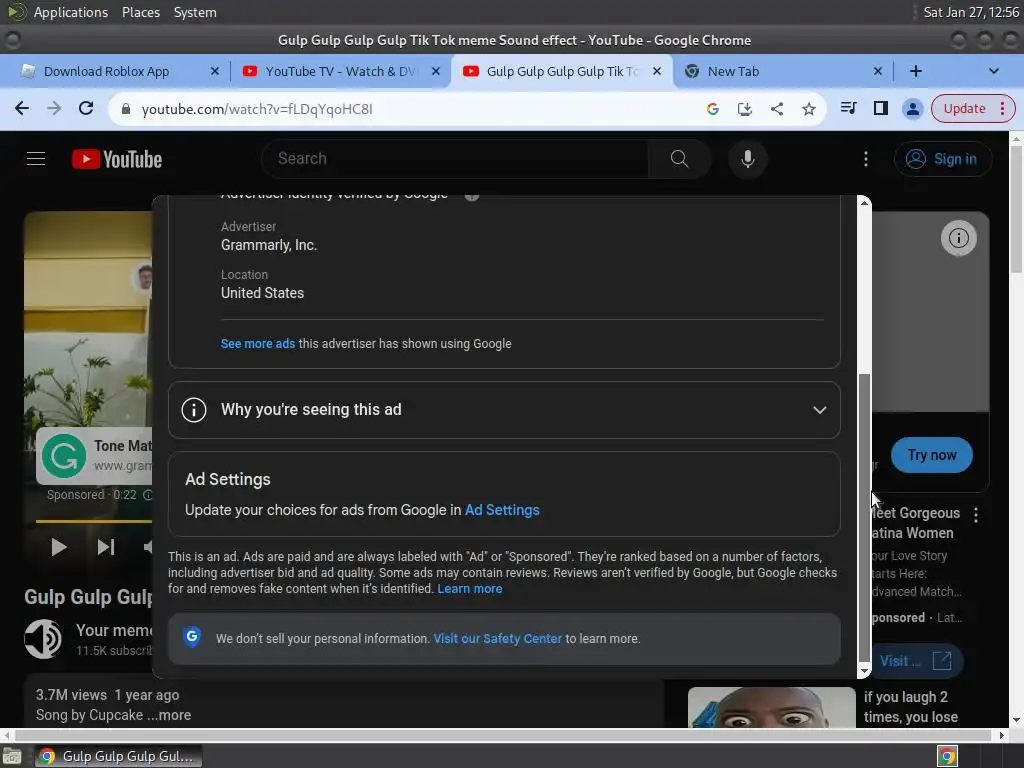1024x768 pixels.
Task: Open YouTube settings three-dot menu
Action: [x=866, y=159]
